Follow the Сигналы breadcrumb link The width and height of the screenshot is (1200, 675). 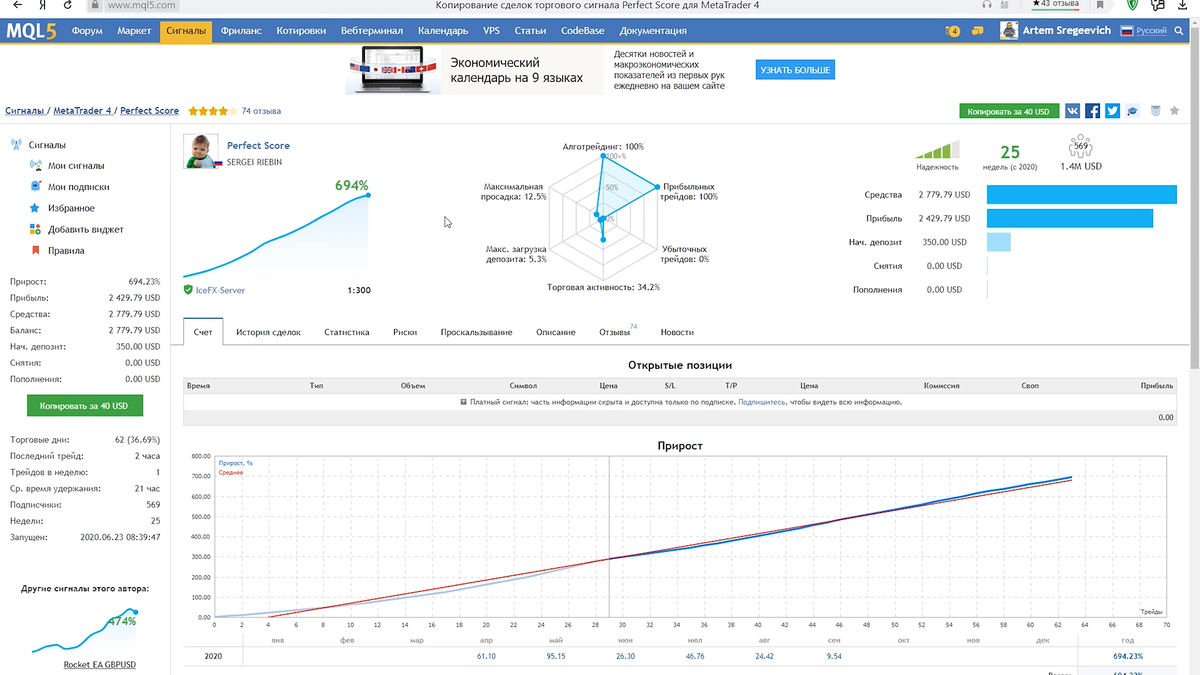(24, 111)
